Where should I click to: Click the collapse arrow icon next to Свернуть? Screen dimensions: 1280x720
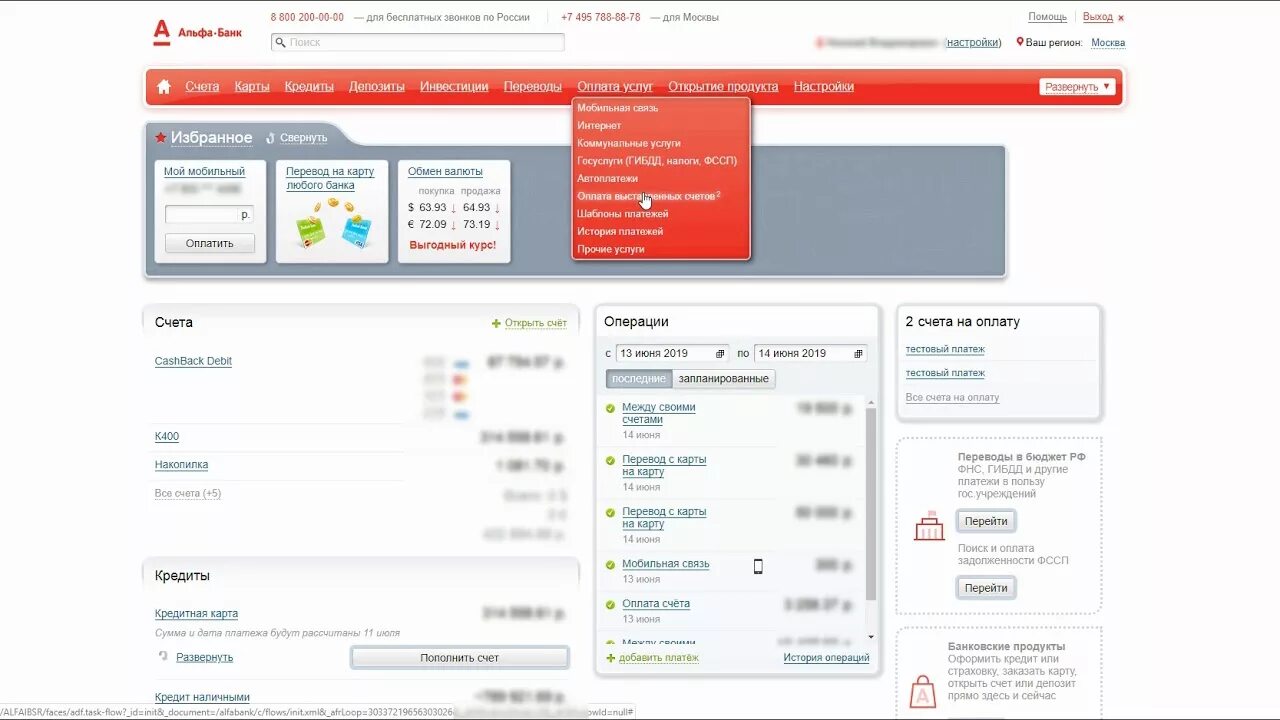[x=270, y=138]
